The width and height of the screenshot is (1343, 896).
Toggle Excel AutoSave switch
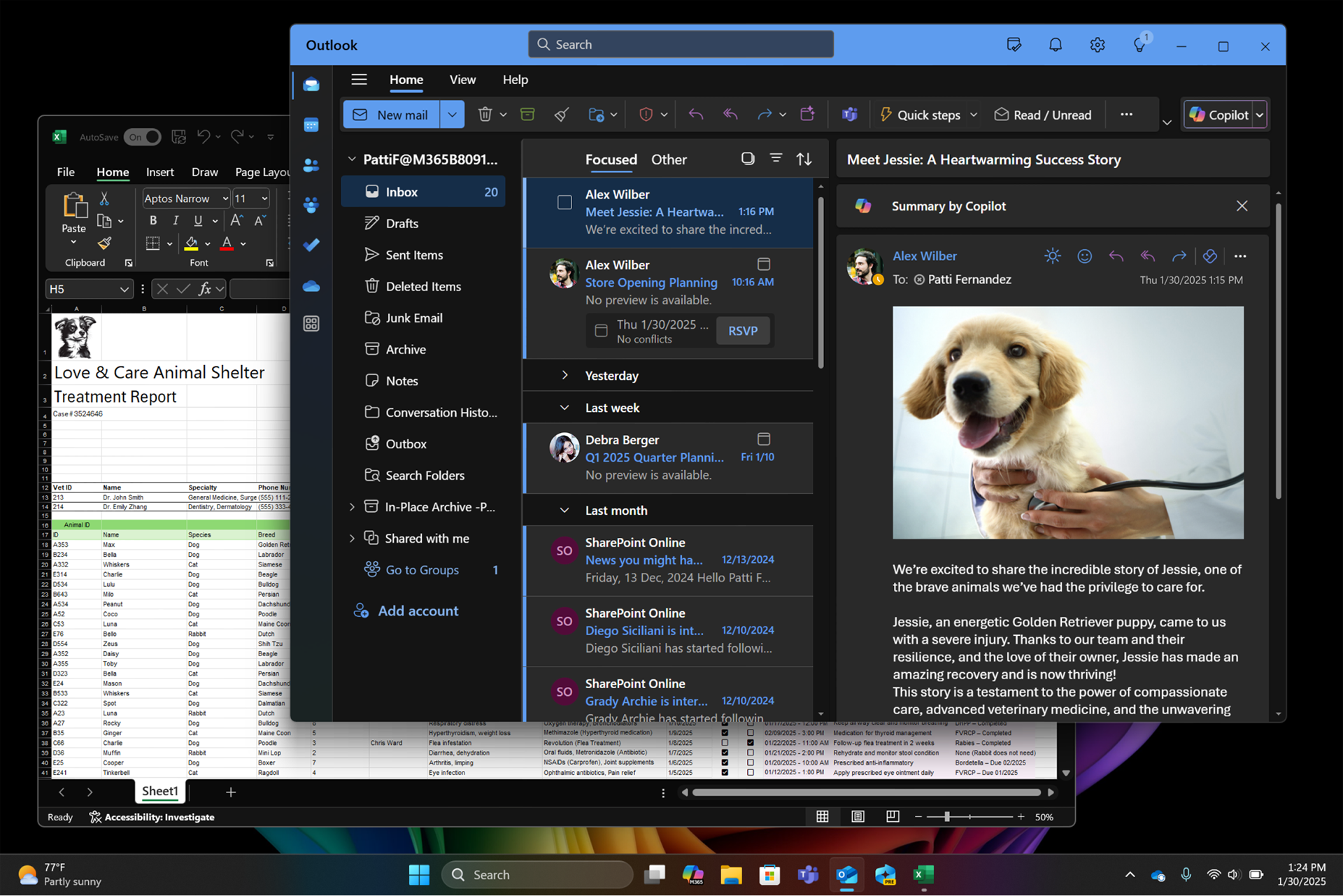click(x=143, y=137)
